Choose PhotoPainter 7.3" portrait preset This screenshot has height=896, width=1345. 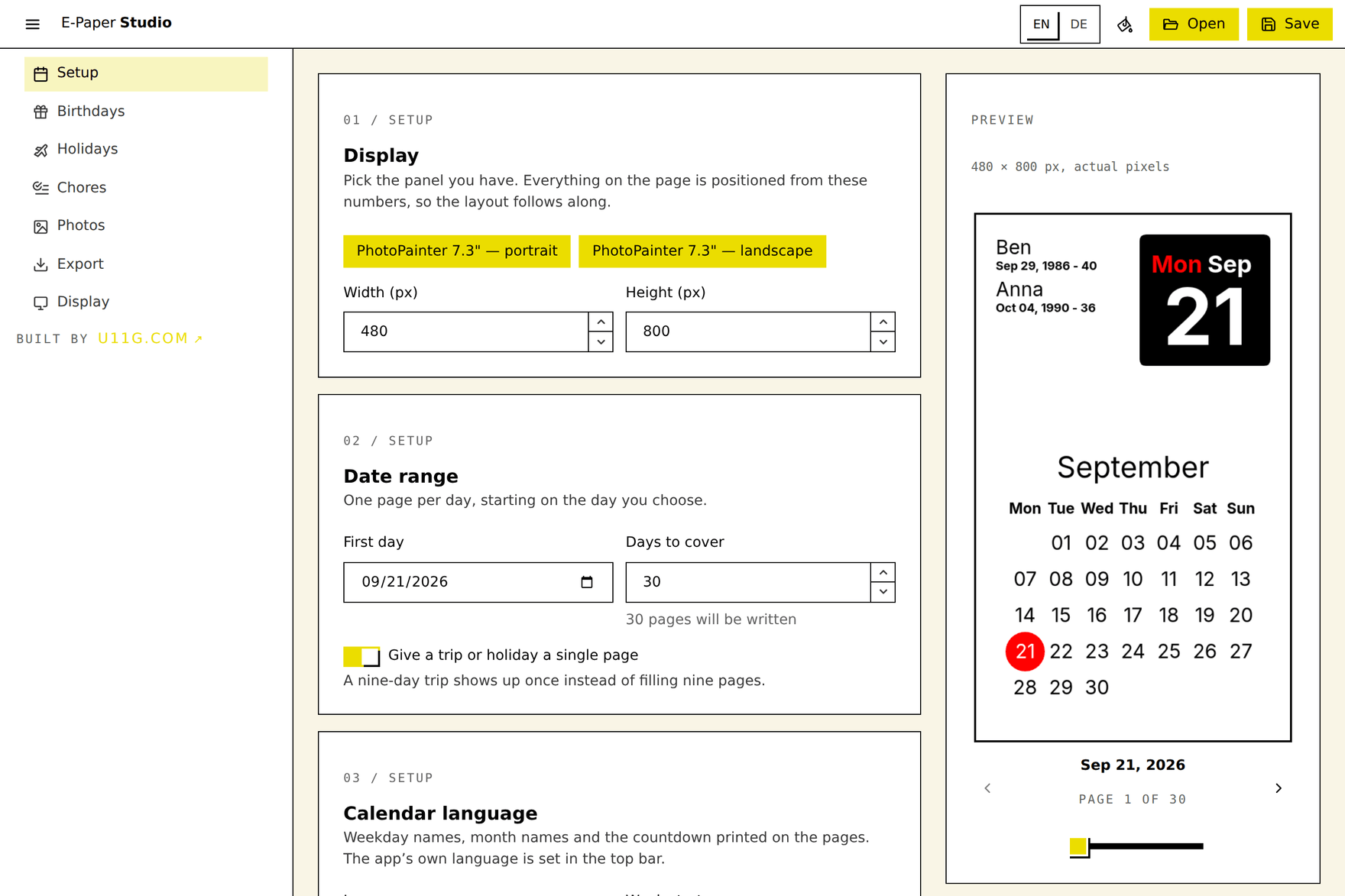point(457,251)
